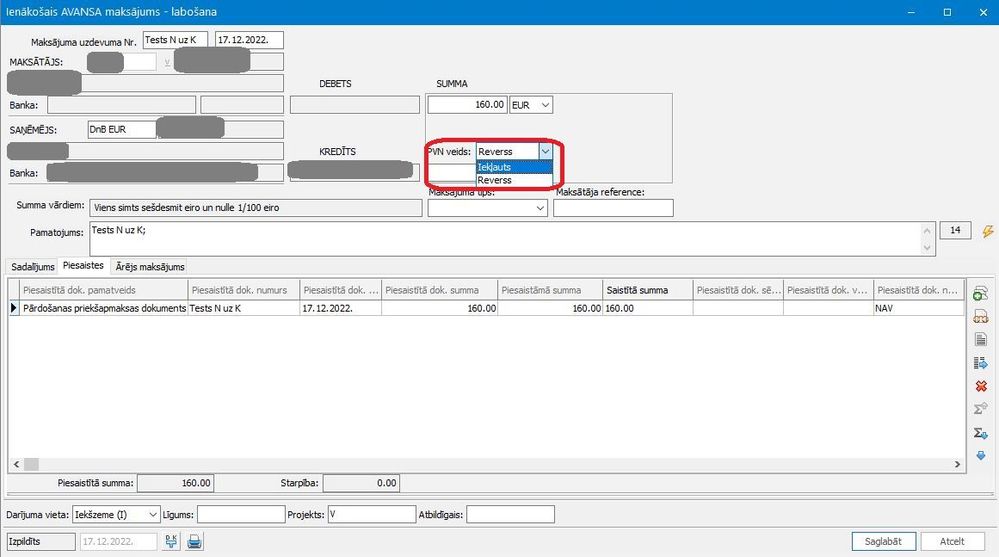This screenshot has width=999, height=557.
Task: Click the grayed date field at bottom
Action: click(x=118, y=542)
